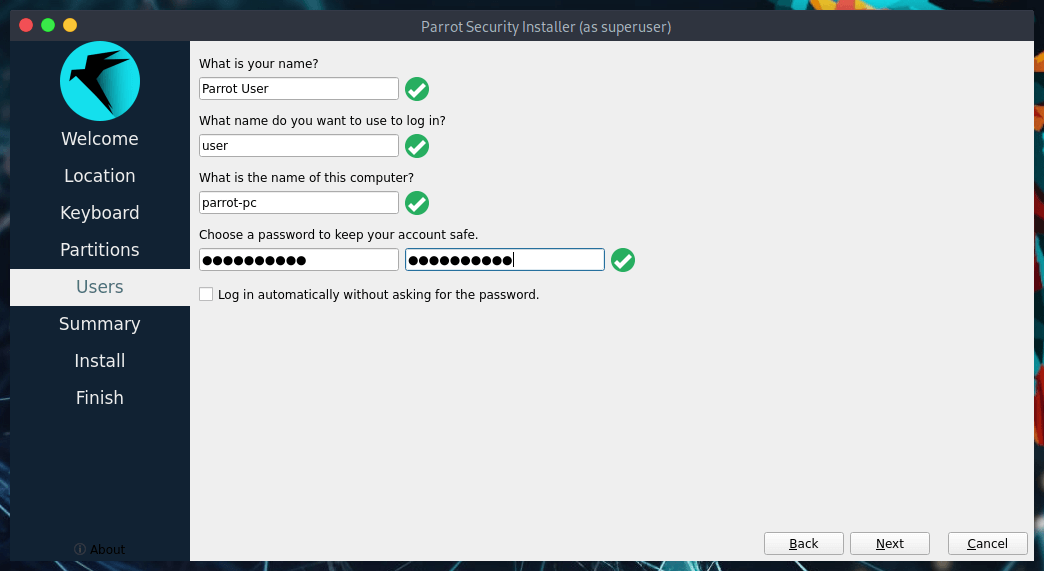1044x571 pixels.
Task: Click the 'What is your name' text field
Action: (299, 88)
